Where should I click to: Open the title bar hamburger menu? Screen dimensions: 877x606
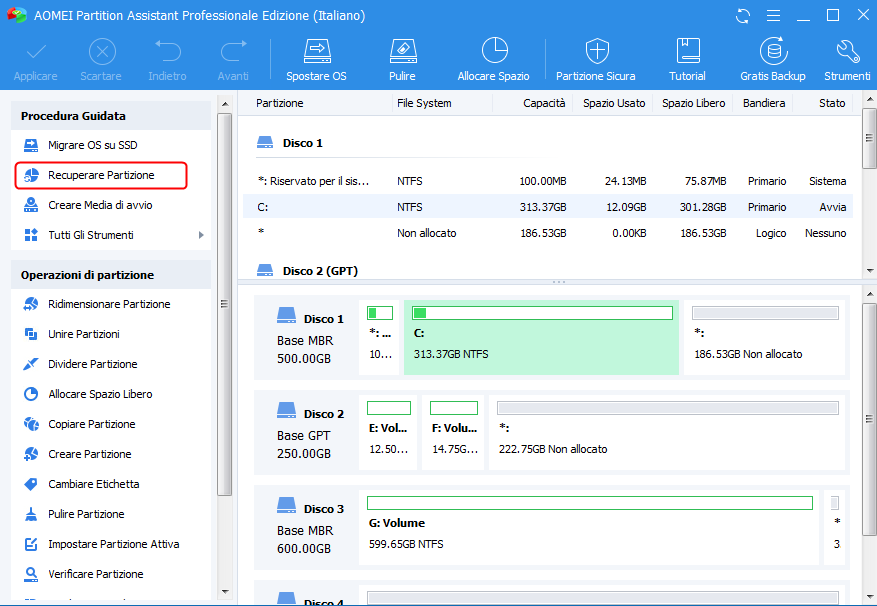pyautogui.click(x=773, y=16)
